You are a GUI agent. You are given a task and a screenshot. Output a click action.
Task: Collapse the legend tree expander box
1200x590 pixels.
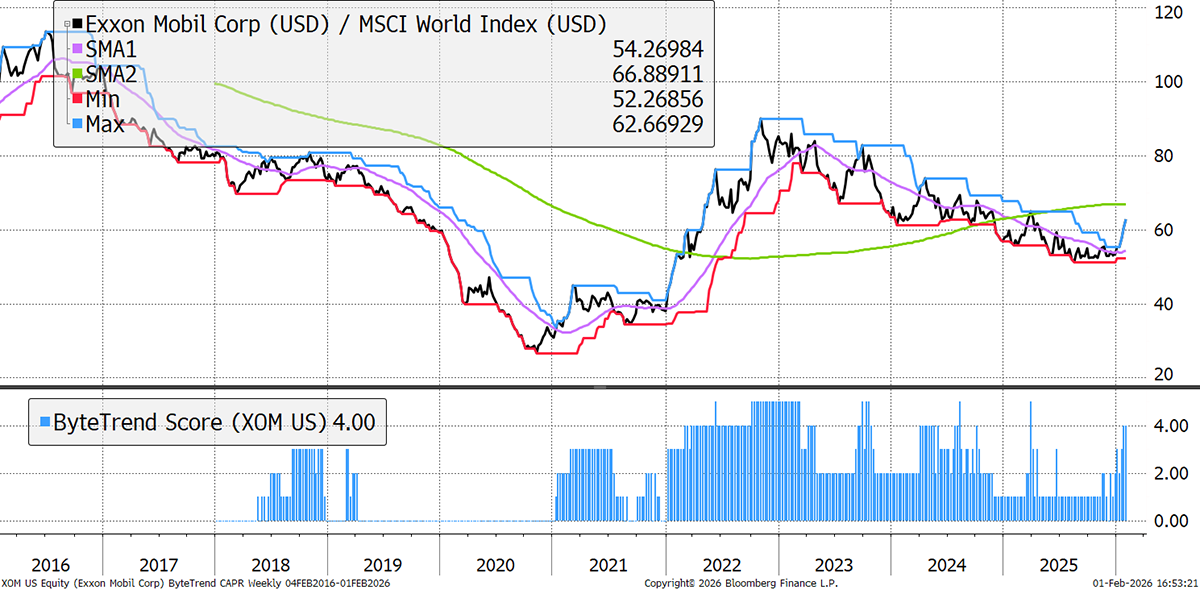point(67,23)
